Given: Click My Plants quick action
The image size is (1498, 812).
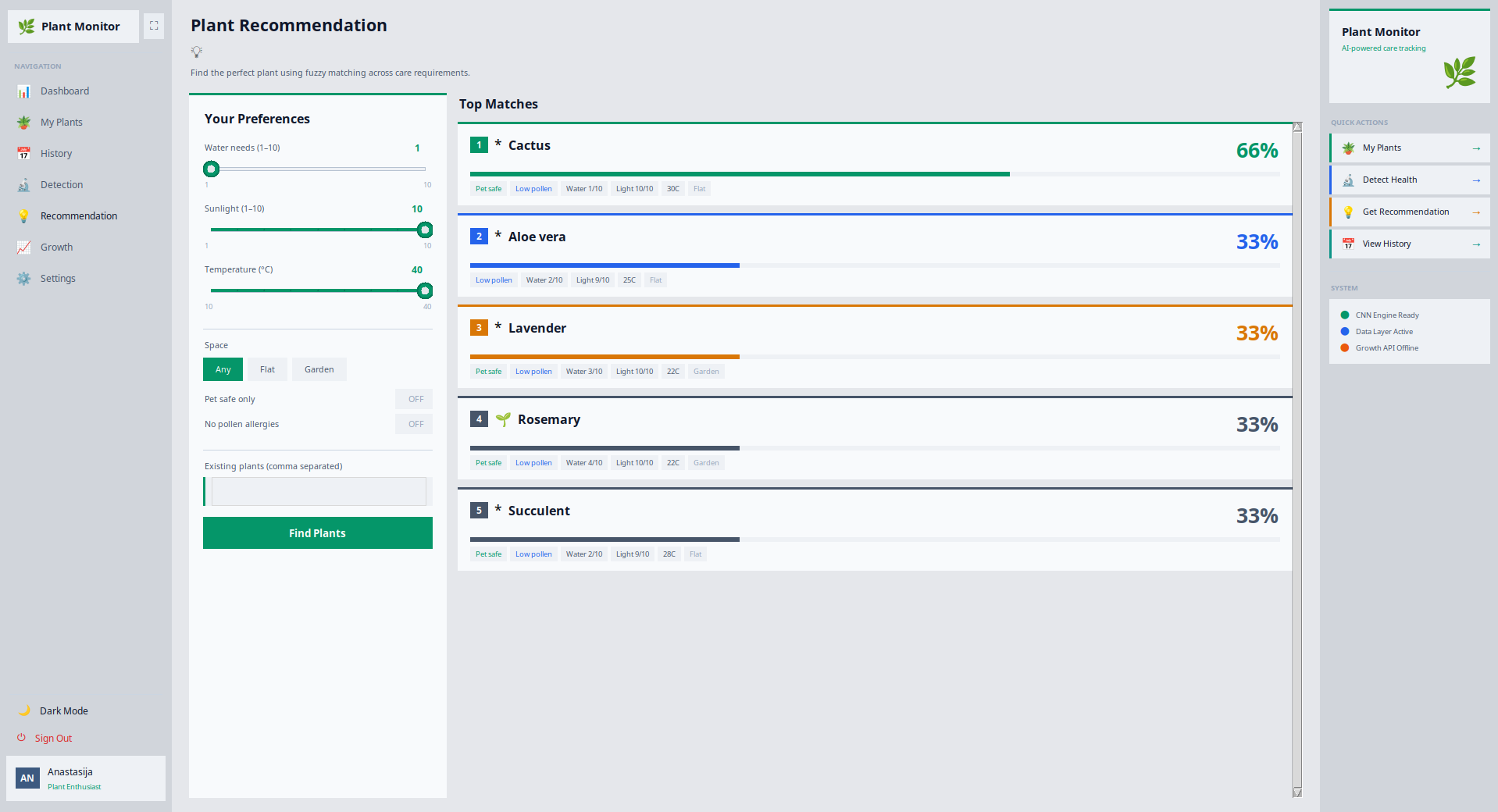Looking at the screenshot, I should tap(1411, 148).
